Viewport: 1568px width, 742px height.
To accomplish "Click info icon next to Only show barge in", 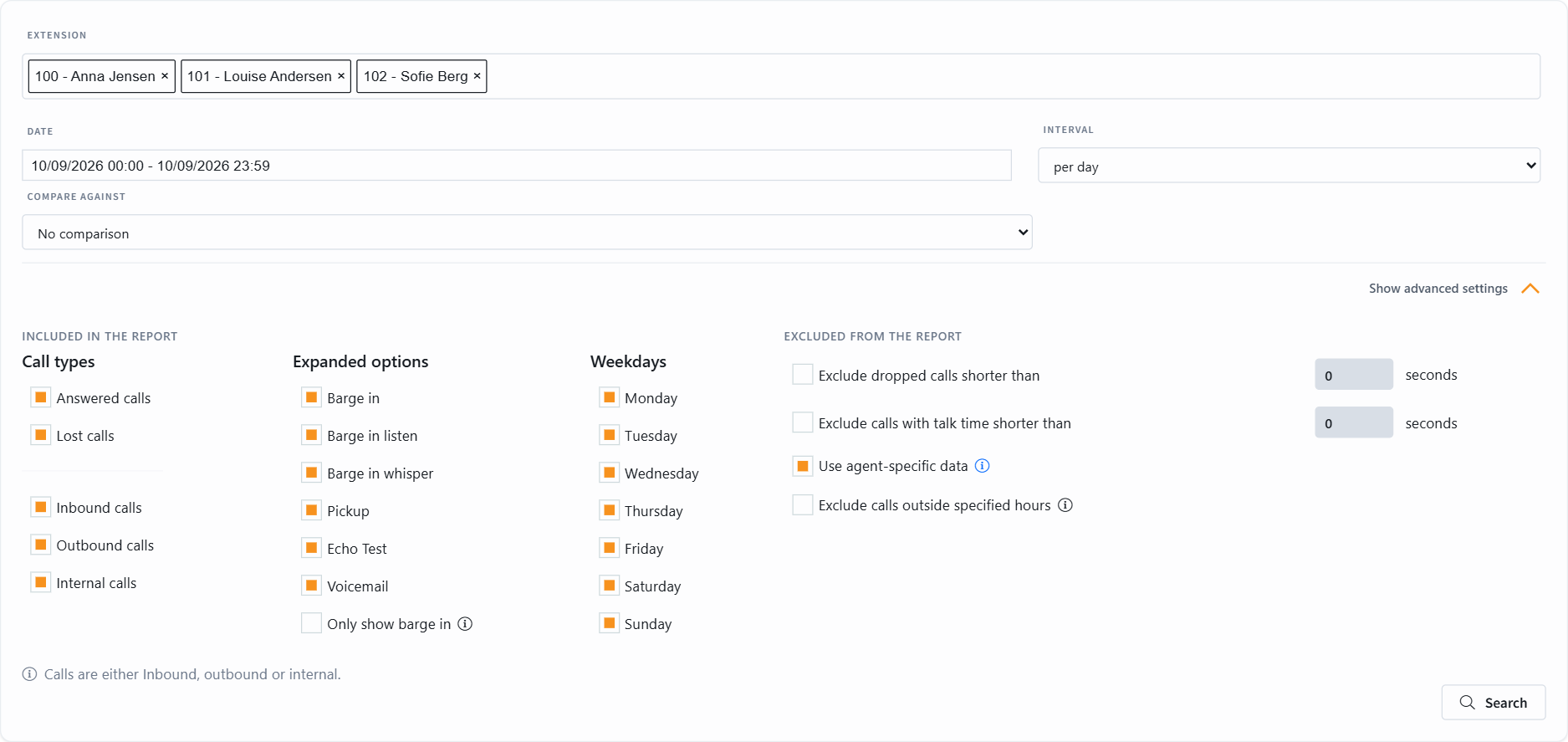I will tap(465, 624).
